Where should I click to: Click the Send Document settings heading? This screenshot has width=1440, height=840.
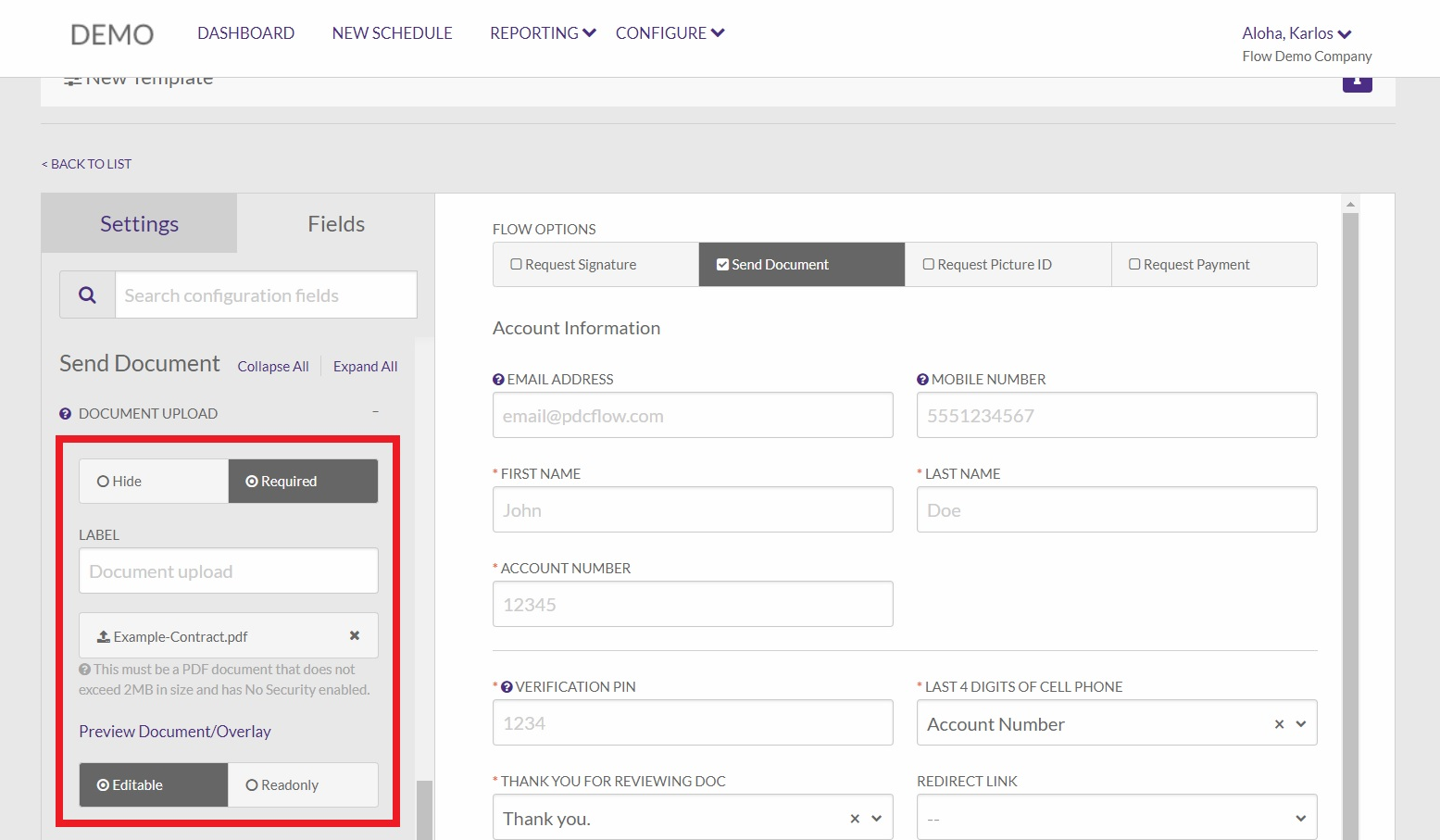pos(140,363)
